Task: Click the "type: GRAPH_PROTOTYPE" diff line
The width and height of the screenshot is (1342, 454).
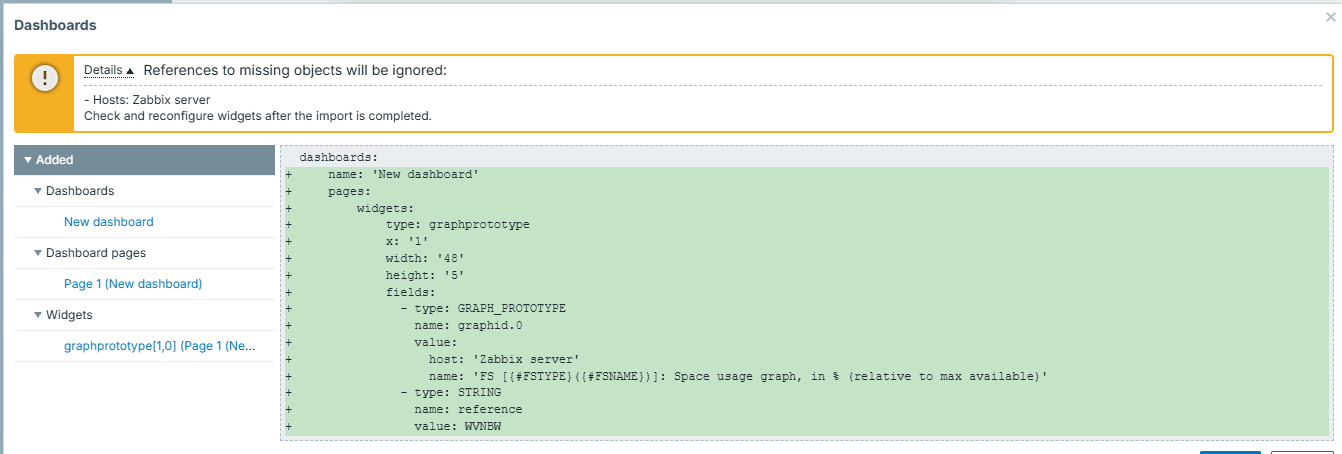Action: point(490,308)
